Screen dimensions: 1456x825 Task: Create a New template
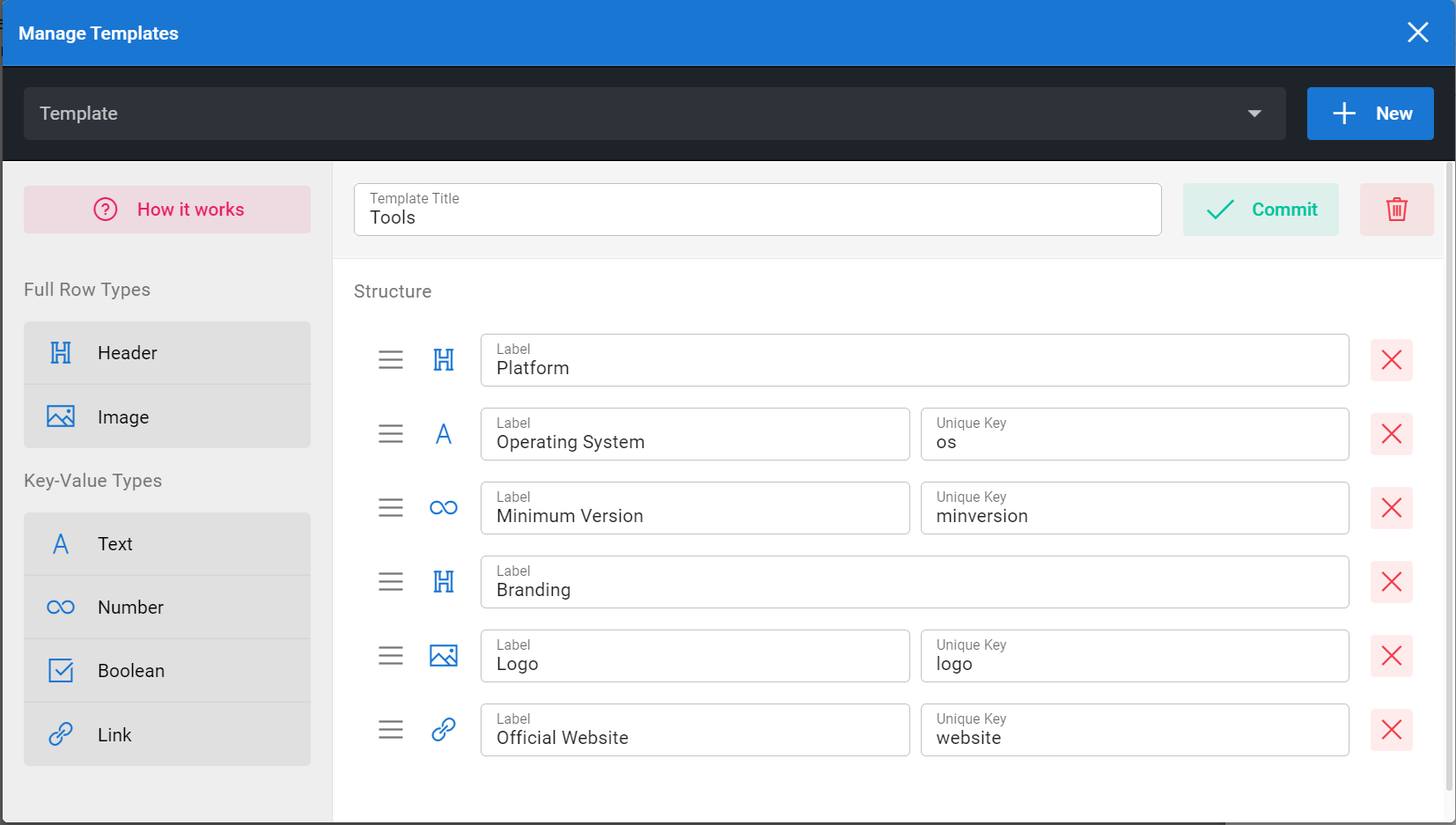click(1370, 113)
